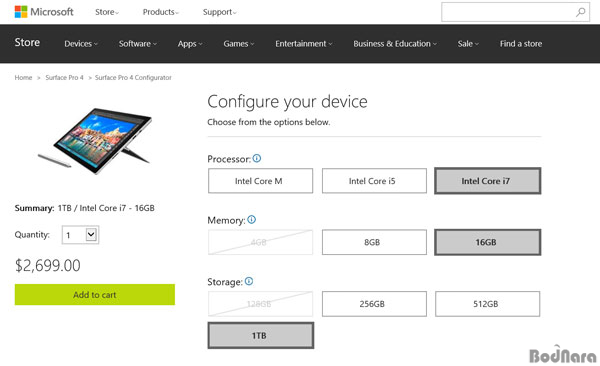The height and width of the screenshot is (366, 600).
Task: Click the Microsoft logo
Action: (44, 12)
